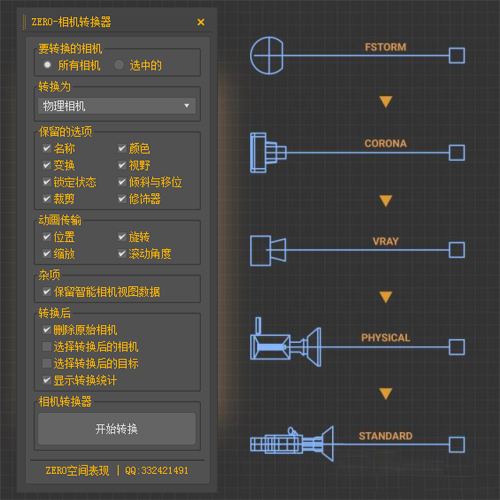
Task: Click the 开始转换 button
Action: pos(117,429)
